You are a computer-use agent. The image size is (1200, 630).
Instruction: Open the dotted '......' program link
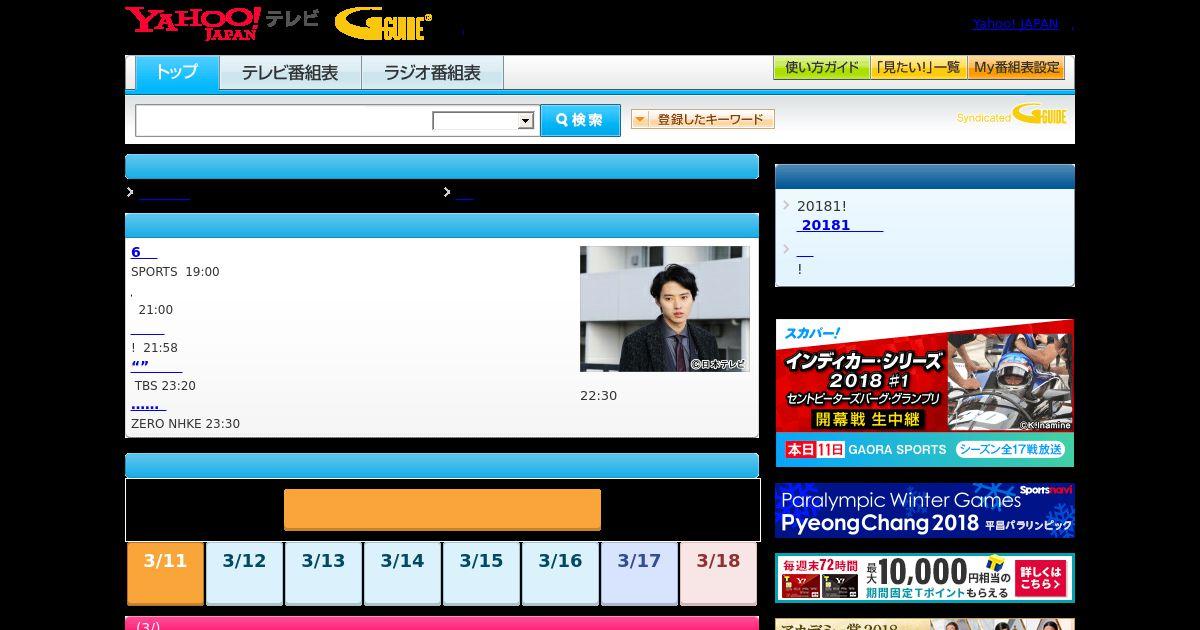coord(148,405)
